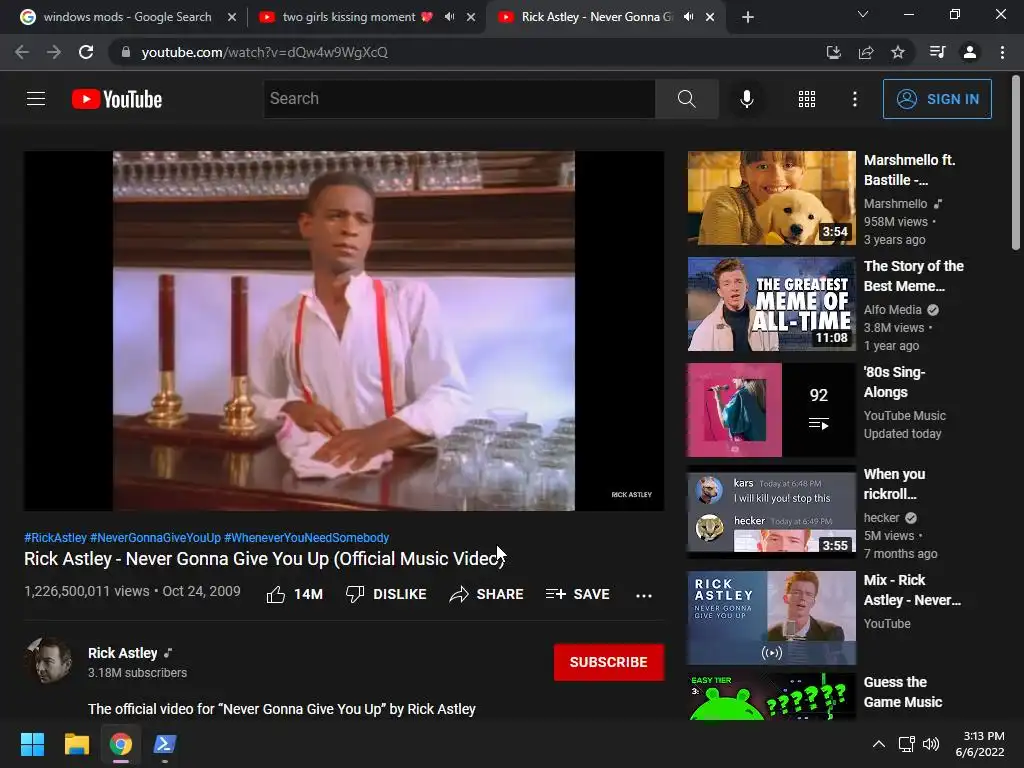Viewport: 1024px width, 768px height.
Task: Open 'When you rickroll...' video thumbnail
Action: tap(771, 511)
